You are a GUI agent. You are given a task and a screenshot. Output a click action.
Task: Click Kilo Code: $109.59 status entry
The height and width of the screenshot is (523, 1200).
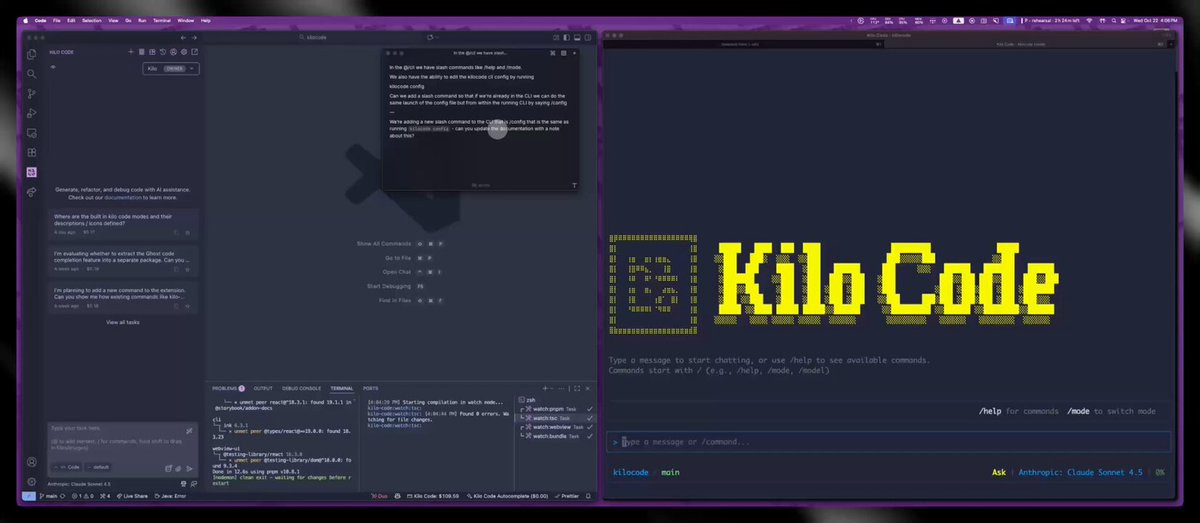pyautogui.click(x=431, y=496)
